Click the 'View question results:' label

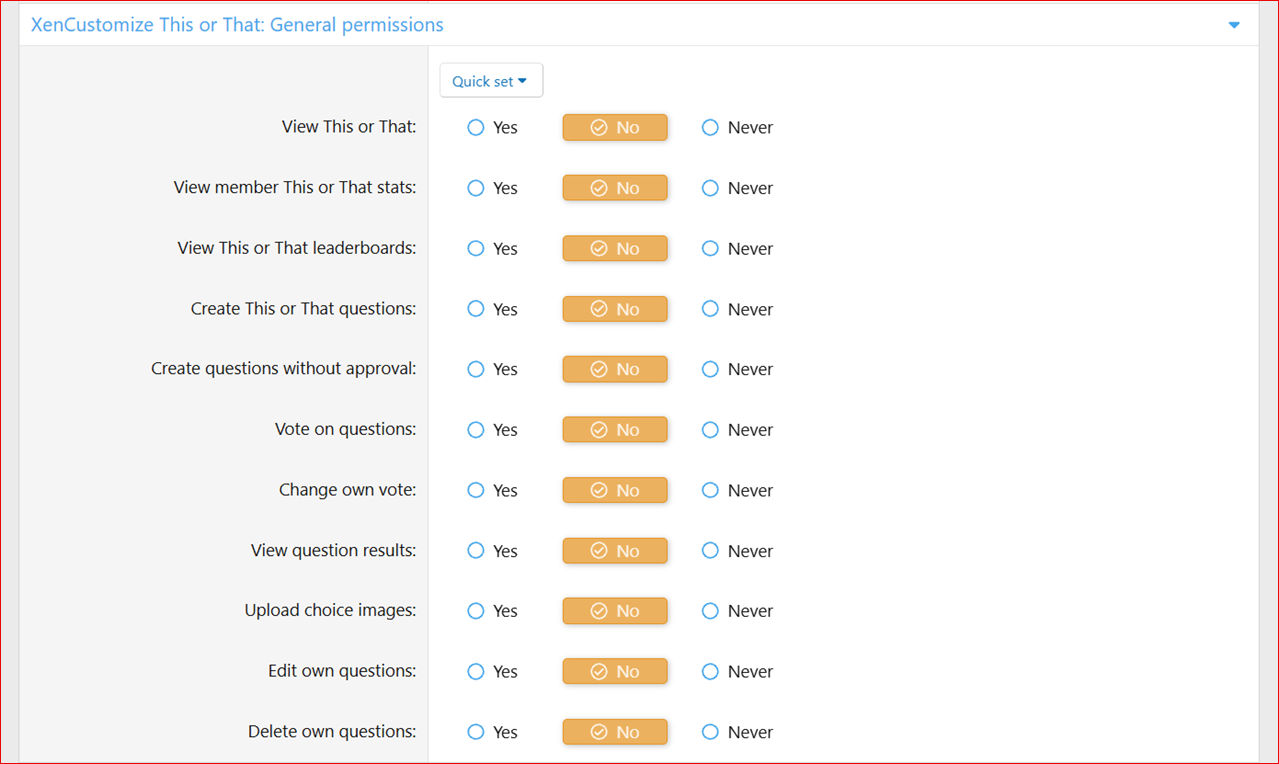pos(334,550)
